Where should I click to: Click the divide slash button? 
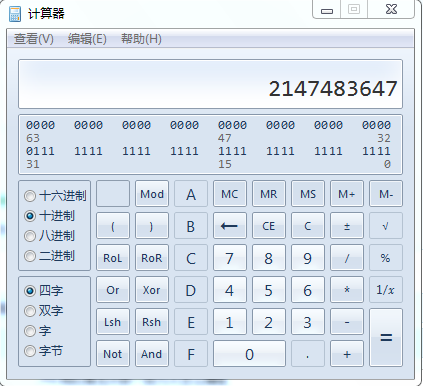point(347,258)
